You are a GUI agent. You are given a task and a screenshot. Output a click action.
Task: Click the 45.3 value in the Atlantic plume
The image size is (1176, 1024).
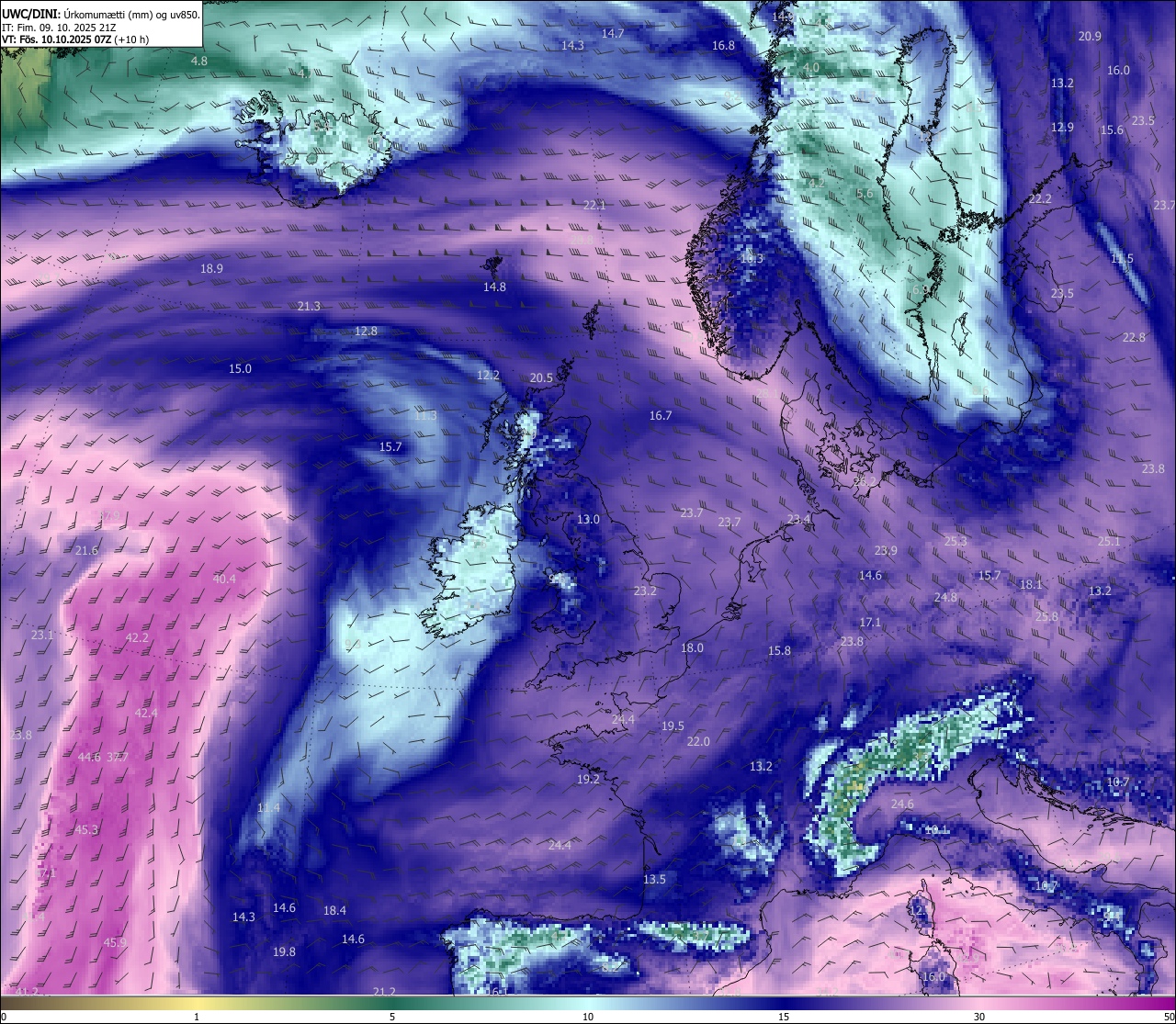86,829
